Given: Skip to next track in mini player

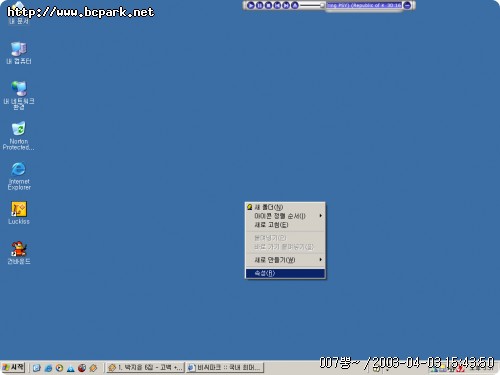Looking at the screenshot, I should [286, 5].
